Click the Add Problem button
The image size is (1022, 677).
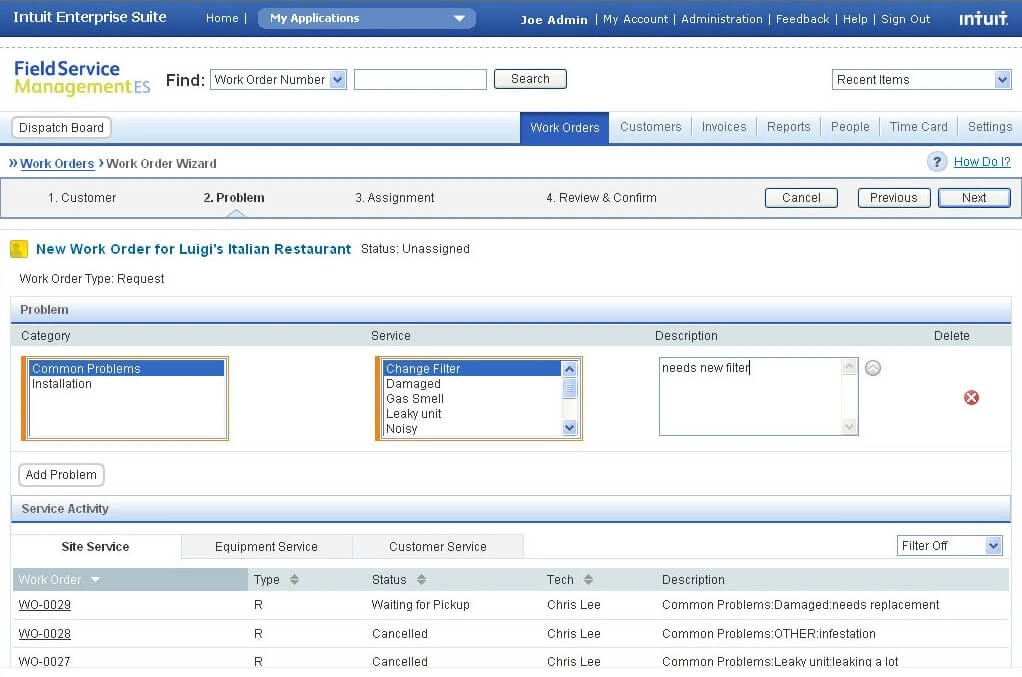pos(61,475)
